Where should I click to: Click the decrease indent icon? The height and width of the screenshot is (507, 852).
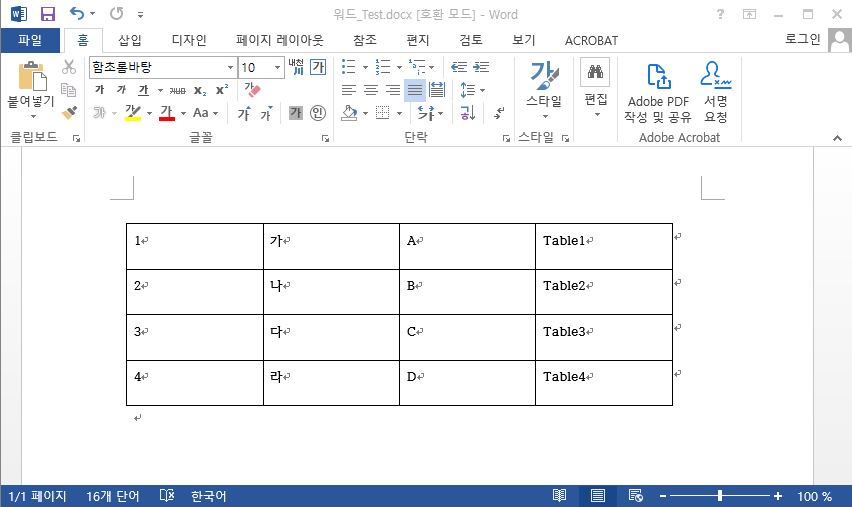click(x=459, y=67)
